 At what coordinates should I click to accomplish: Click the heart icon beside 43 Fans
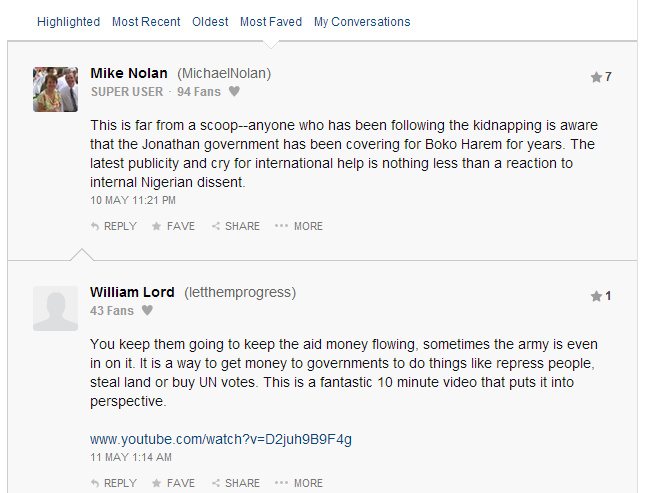coord(147,310)
